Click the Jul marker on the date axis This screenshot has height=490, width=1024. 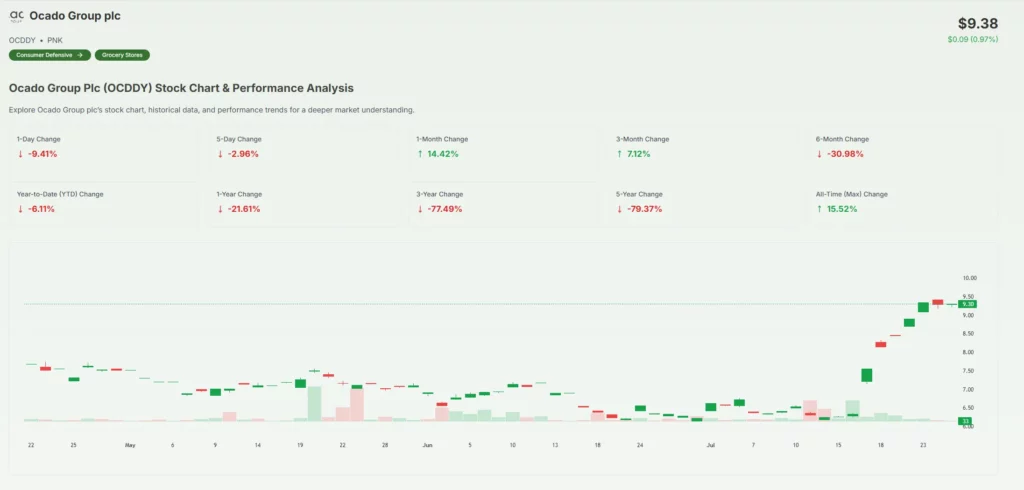click(x=711, y=443)
